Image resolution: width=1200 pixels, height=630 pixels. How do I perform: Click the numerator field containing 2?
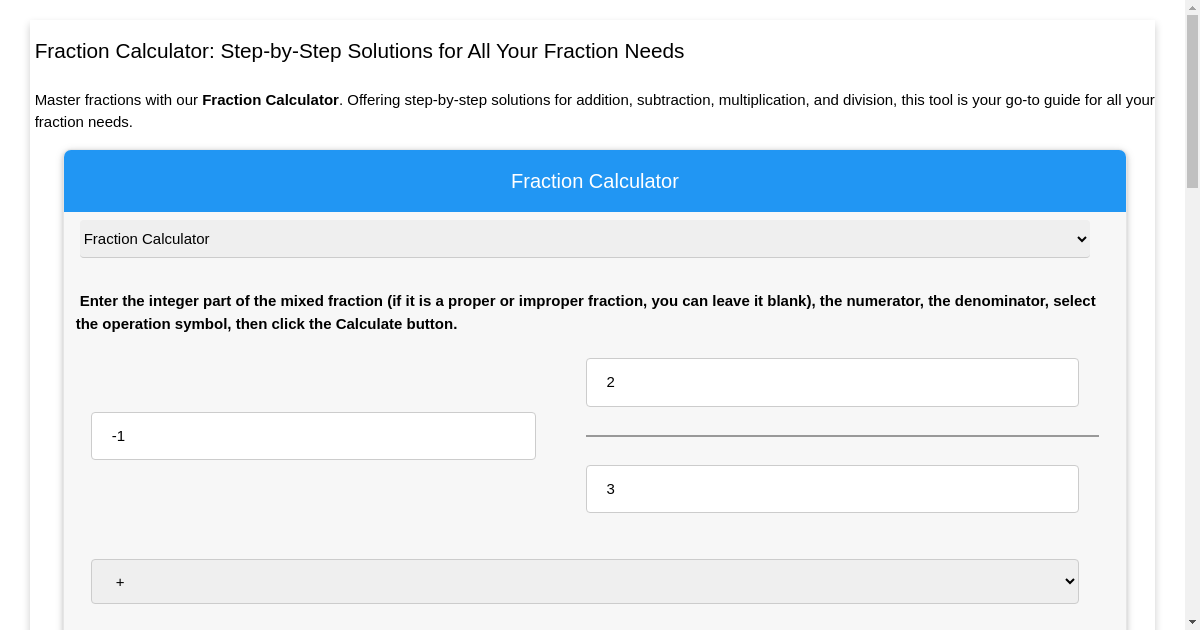pyautogui.click(x=832, y=382)
